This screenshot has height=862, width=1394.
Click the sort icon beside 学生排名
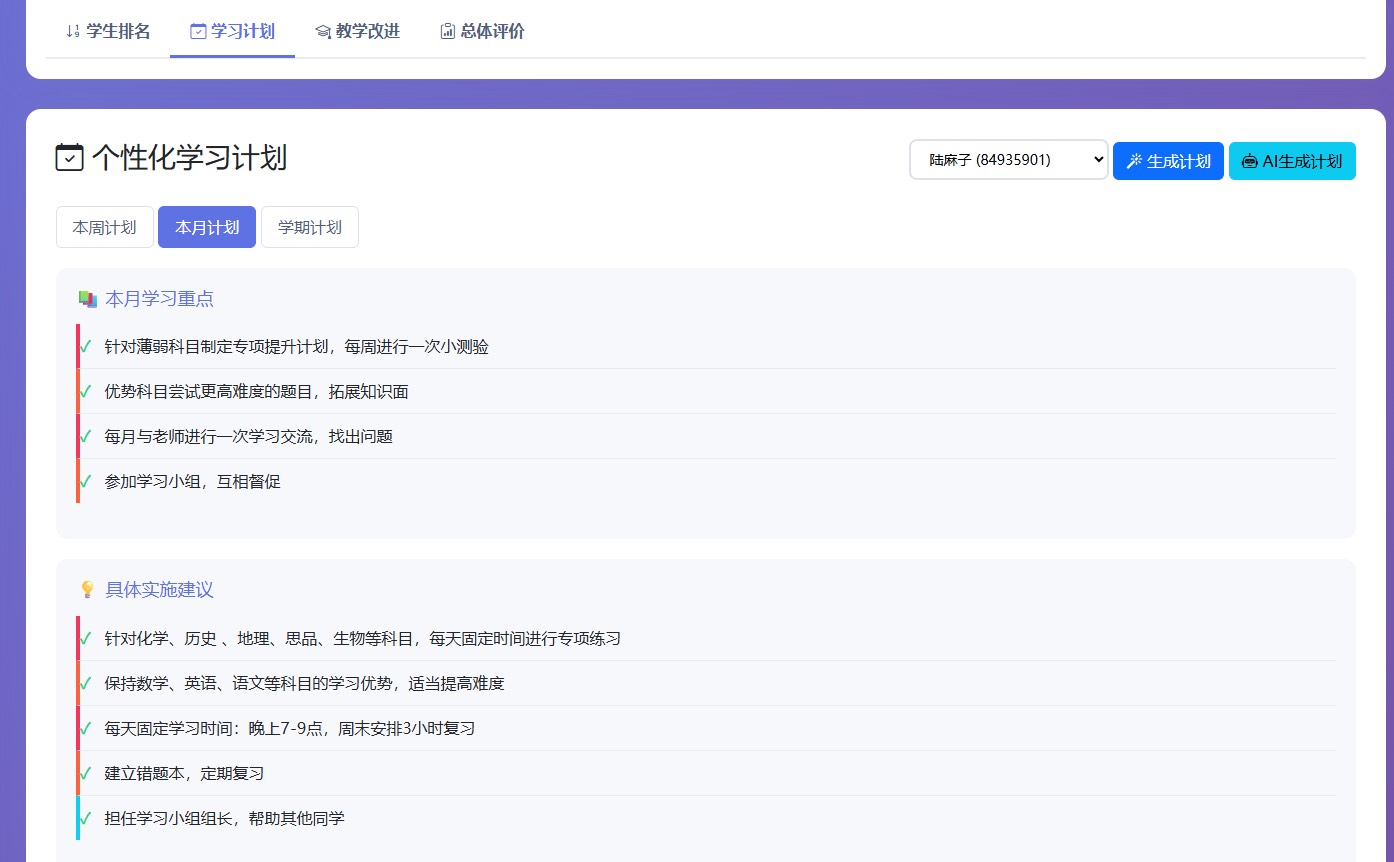pyautogui.click(x=72, y=31)
